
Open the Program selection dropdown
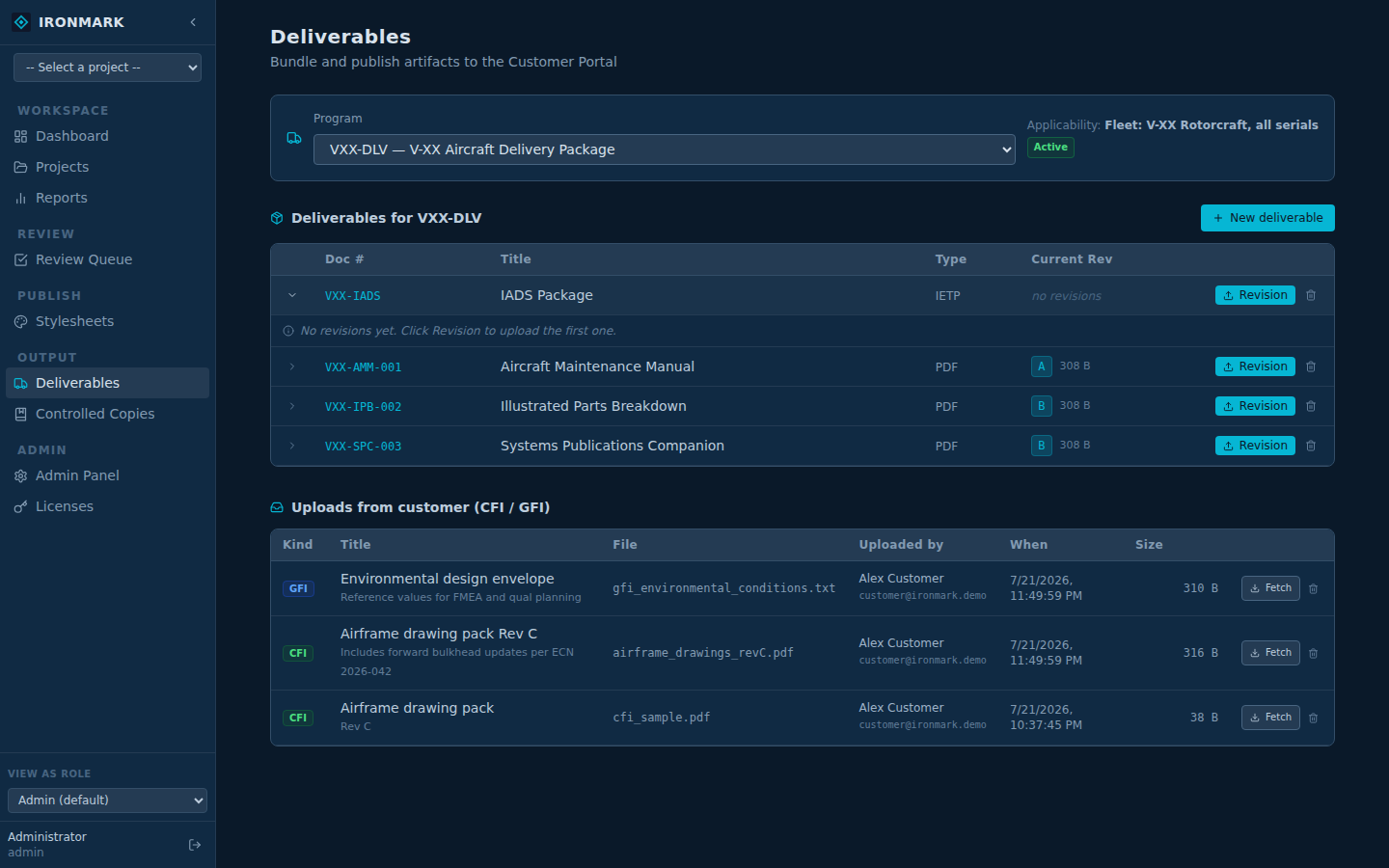coord(664,149)
